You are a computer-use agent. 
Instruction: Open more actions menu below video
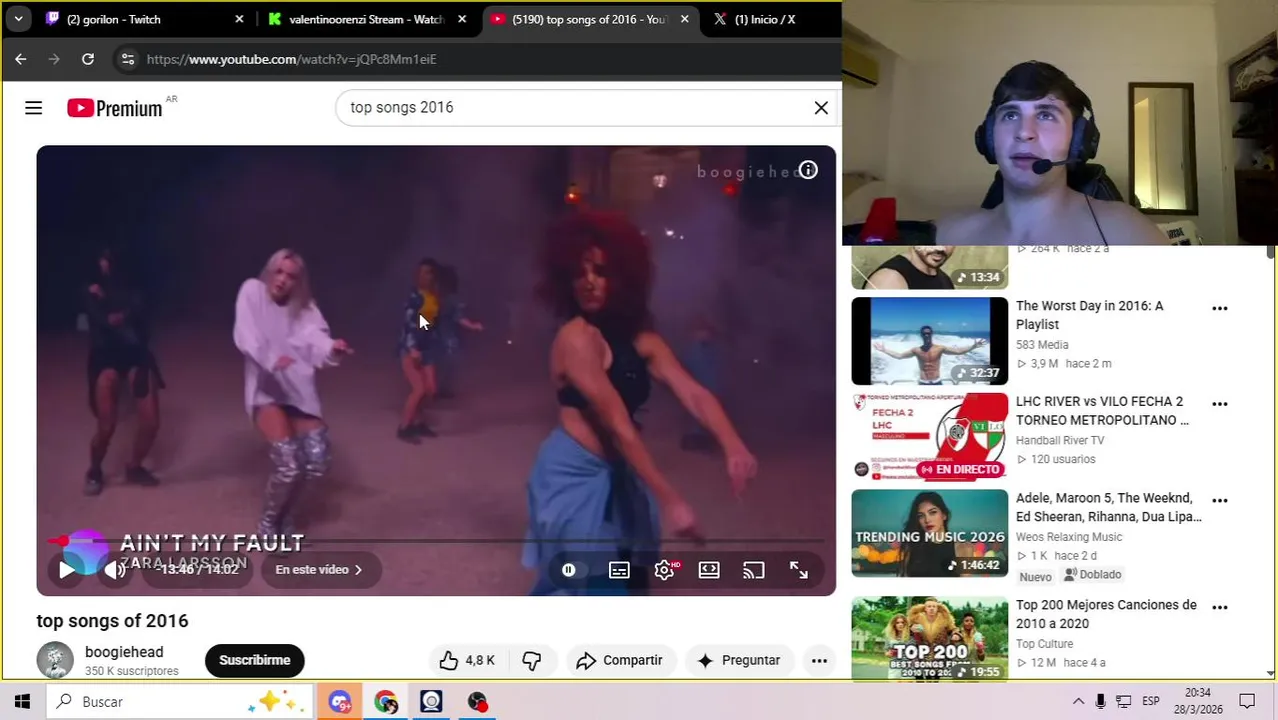click(x=819, y=660)
